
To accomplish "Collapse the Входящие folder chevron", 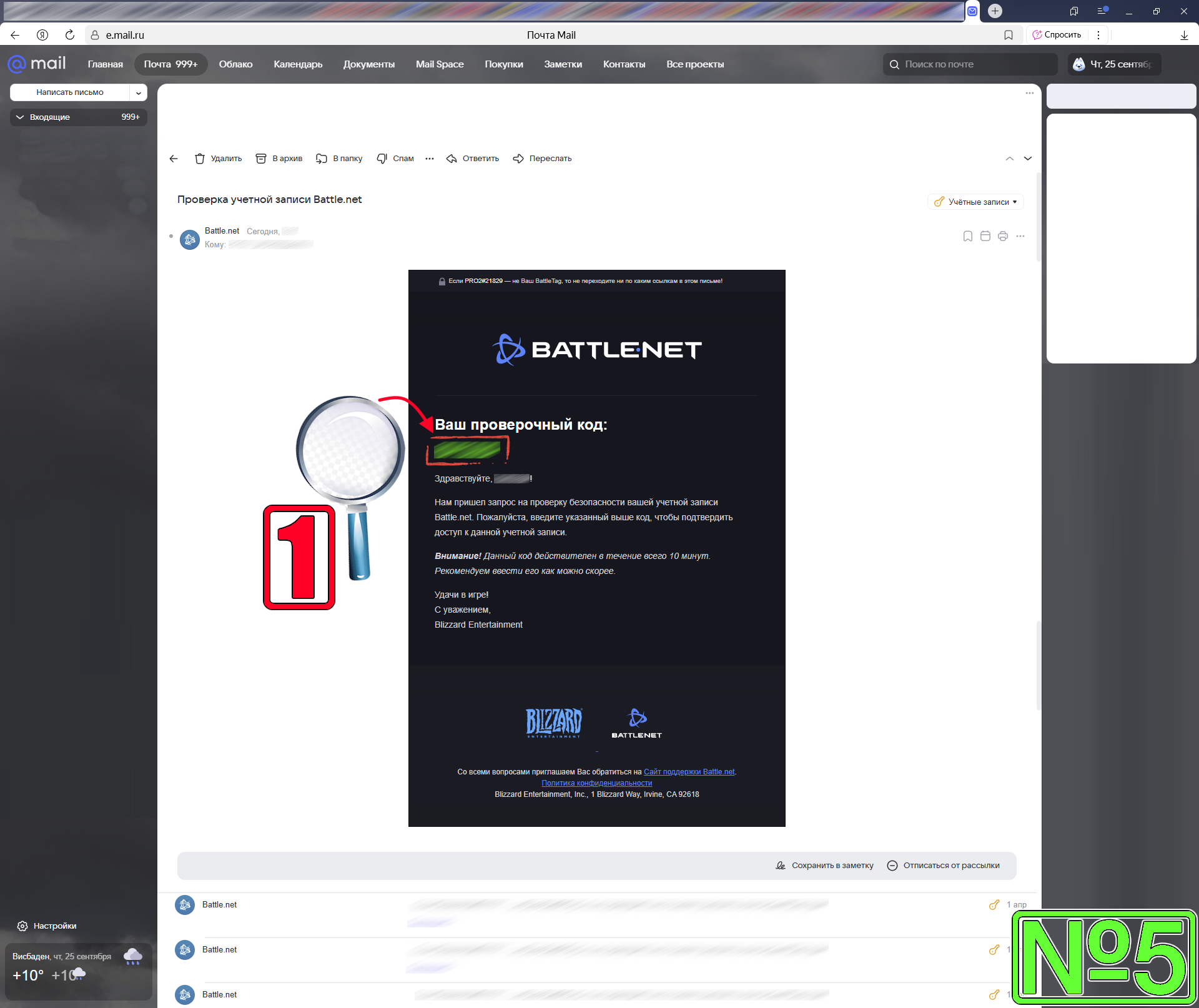I will pos(20,117).
